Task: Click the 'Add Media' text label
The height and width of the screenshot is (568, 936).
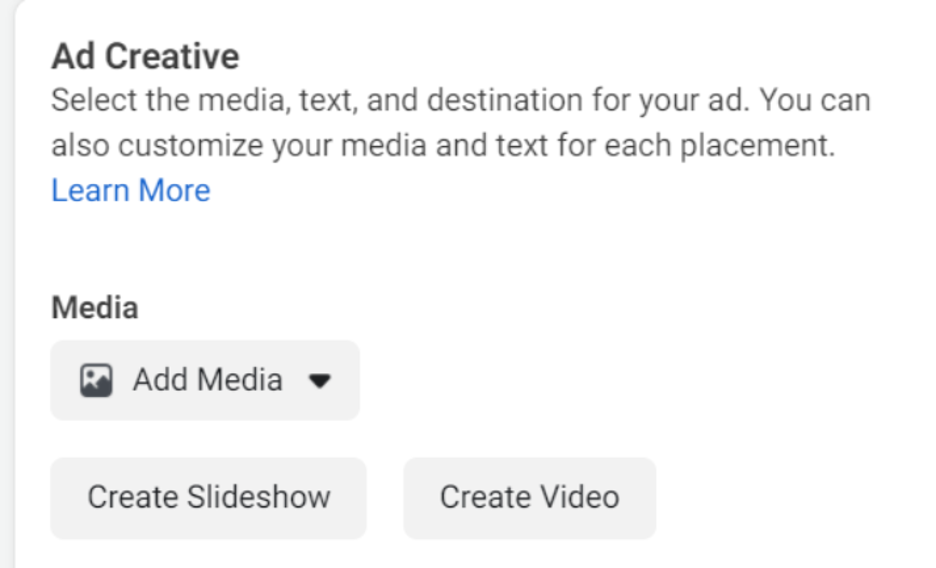Action: 208,380
